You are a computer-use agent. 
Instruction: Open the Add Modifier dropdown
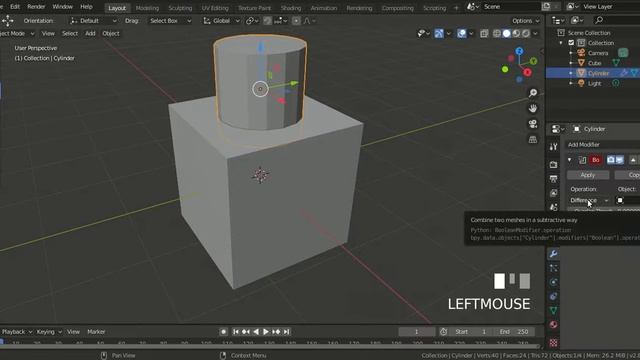point(603,144)
